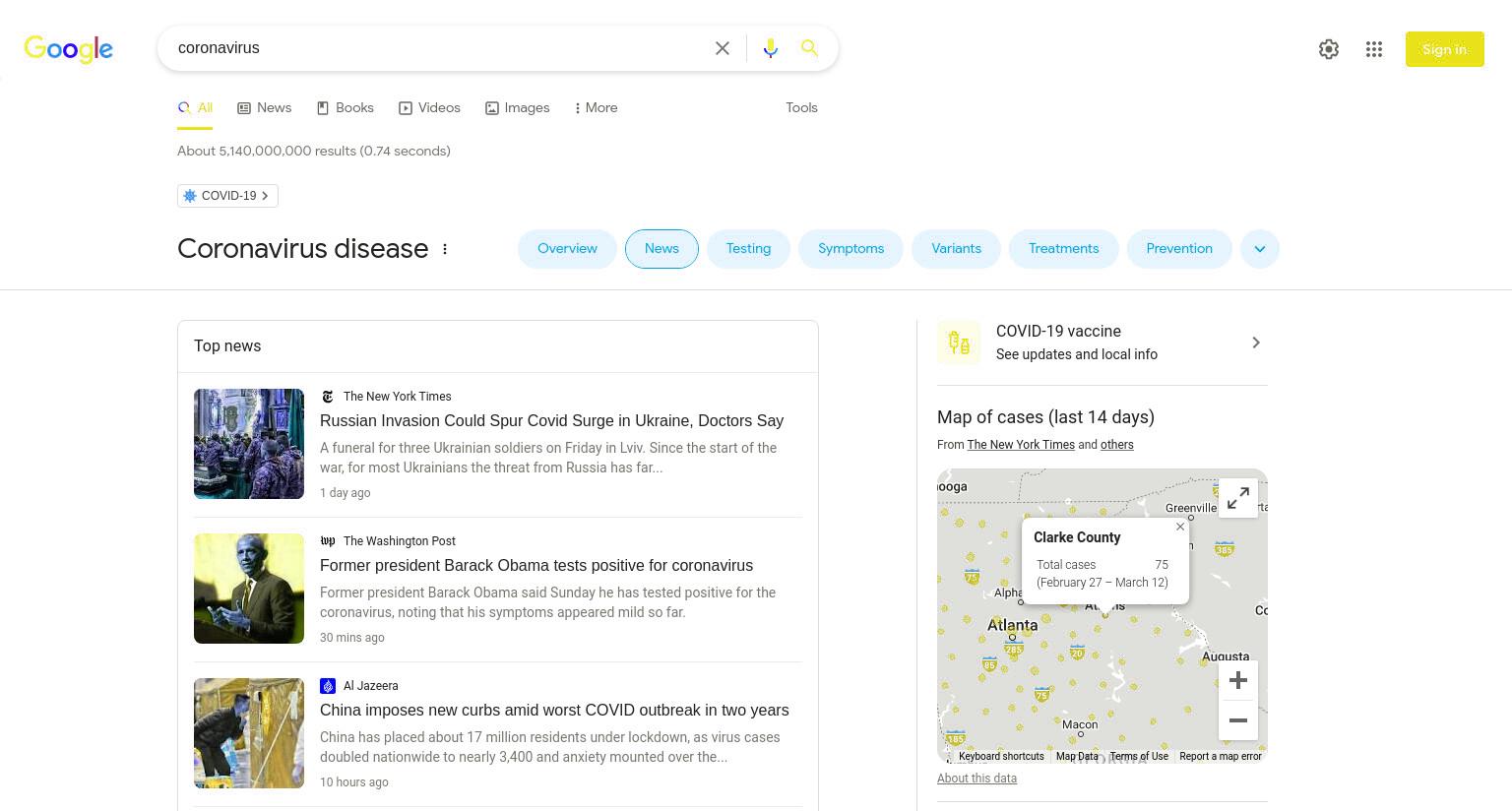The image size is (1512, 811).
Task: Select the Treatments topic chip
Action: point(1063,249)
